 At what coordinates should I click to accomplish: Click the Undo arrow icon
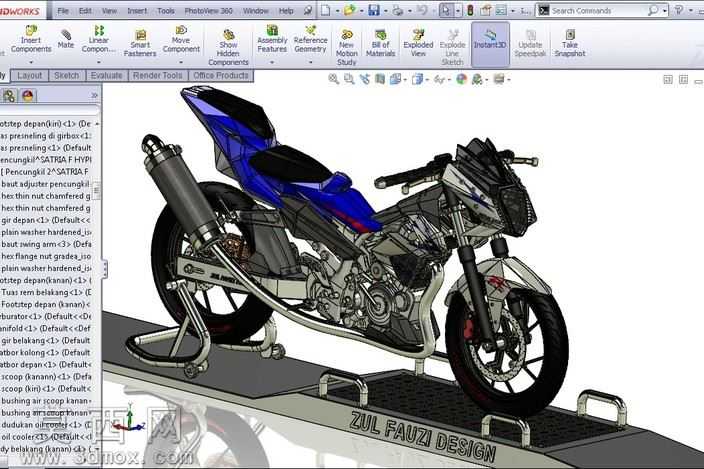tap(422, 10)
